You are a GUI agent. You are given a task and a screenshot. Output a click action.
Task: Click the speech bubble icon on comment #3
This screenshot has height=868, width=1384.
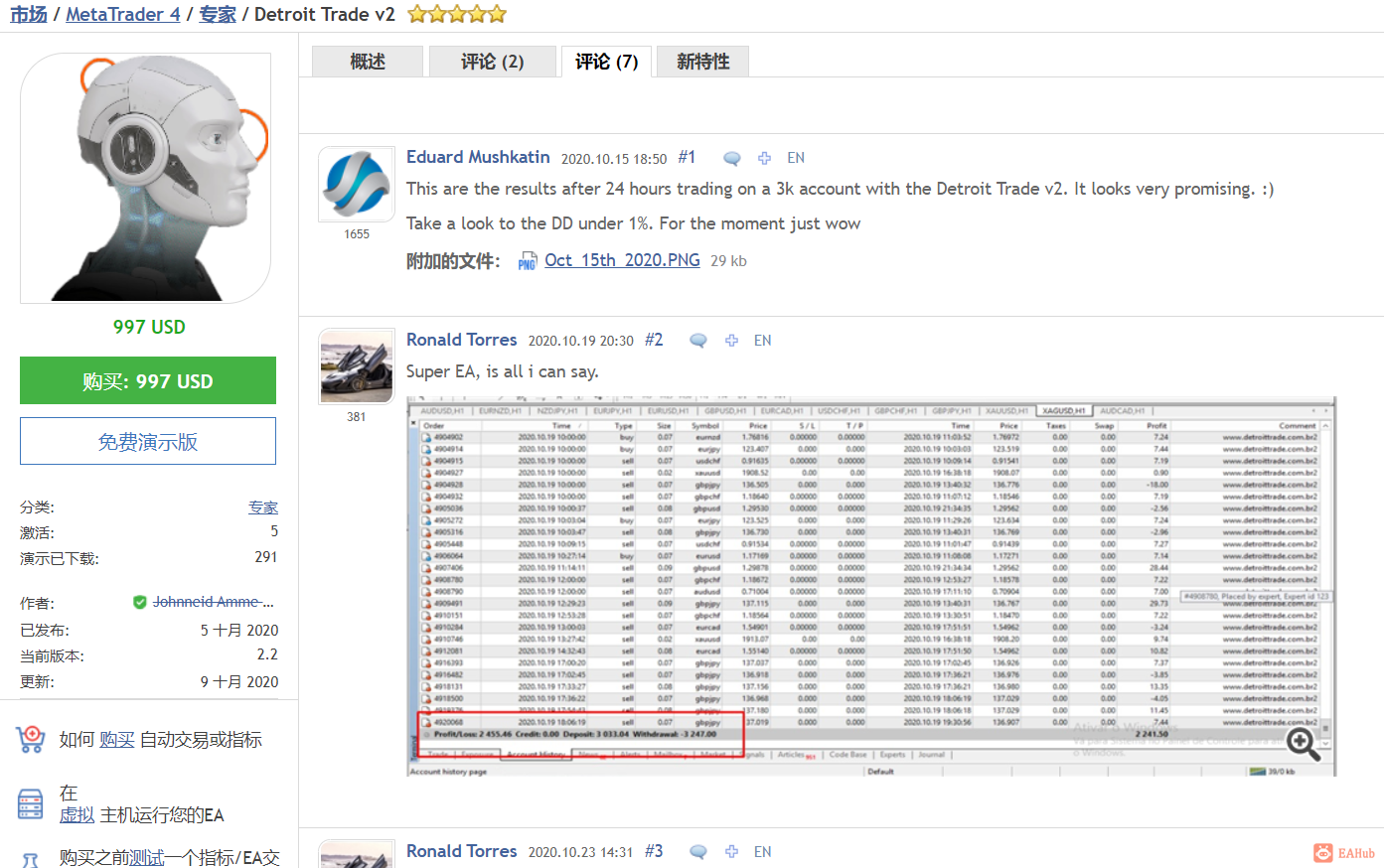click(698, 852)
